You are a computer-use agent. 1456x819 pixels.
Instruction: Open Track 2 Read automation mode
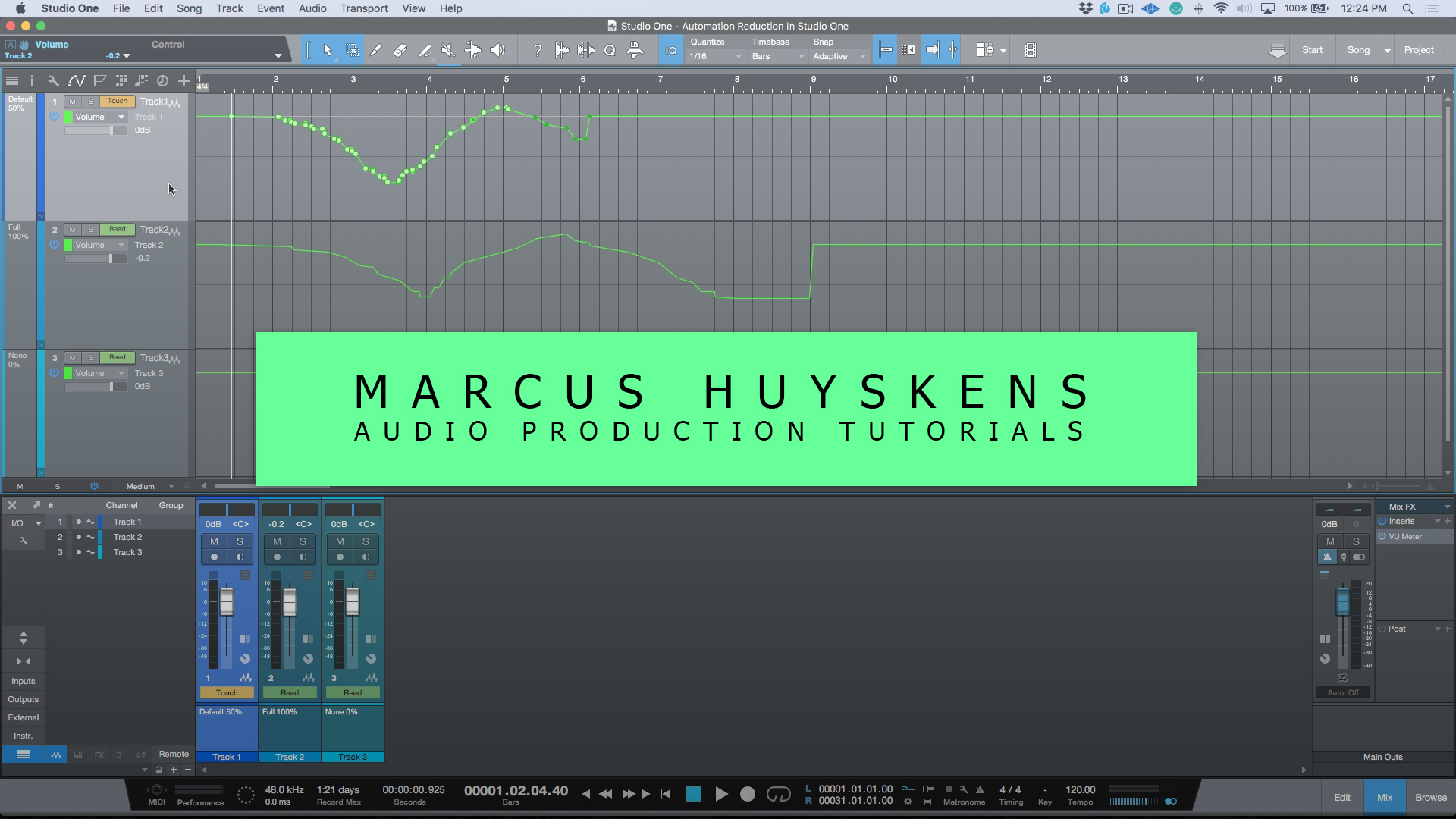pos(117,230)
